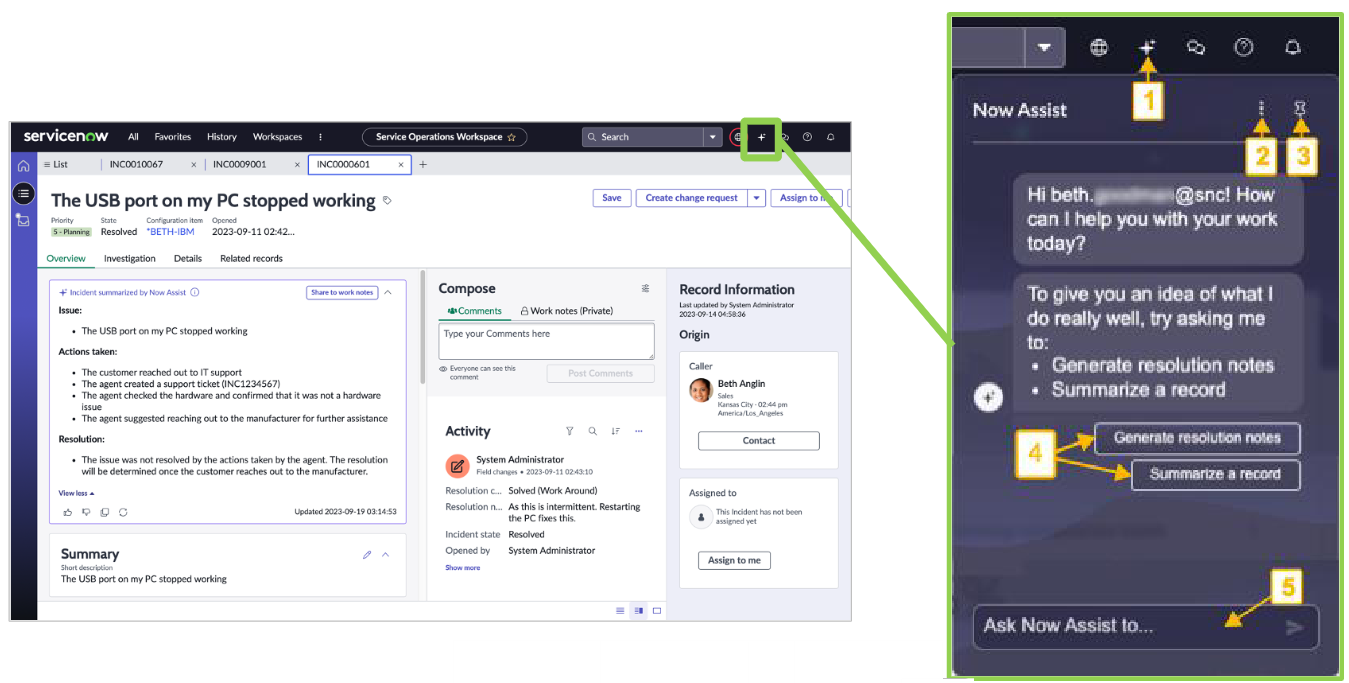Click the Save button
1349x683 pixels.
point(612,198)
